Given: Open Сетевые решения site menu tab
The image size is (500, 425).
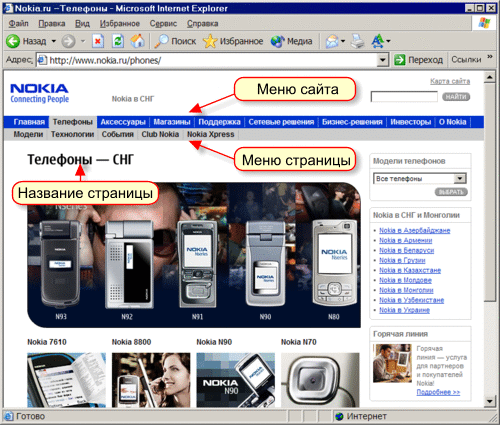Looking at the screenshot, I should pos(281,122).
